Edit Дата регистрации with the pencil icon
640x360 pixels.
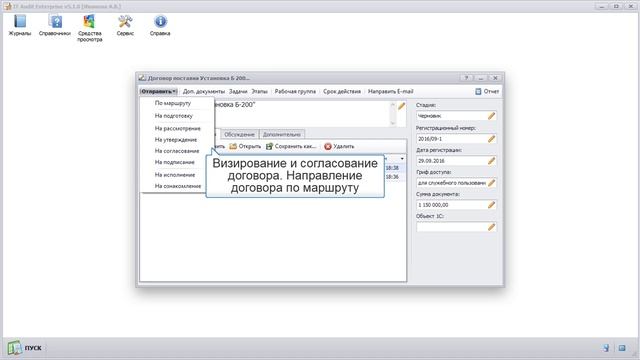tap(491, 161)
